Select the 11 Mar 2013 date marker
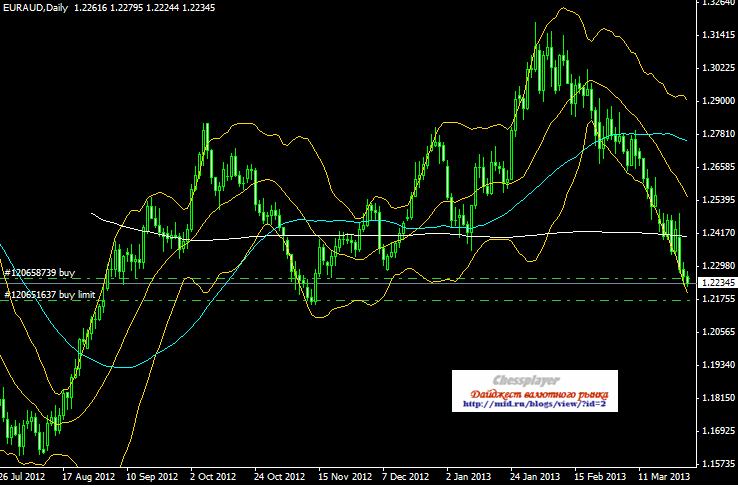Viewport: 738px width, 487px height. tap(664, 478)
